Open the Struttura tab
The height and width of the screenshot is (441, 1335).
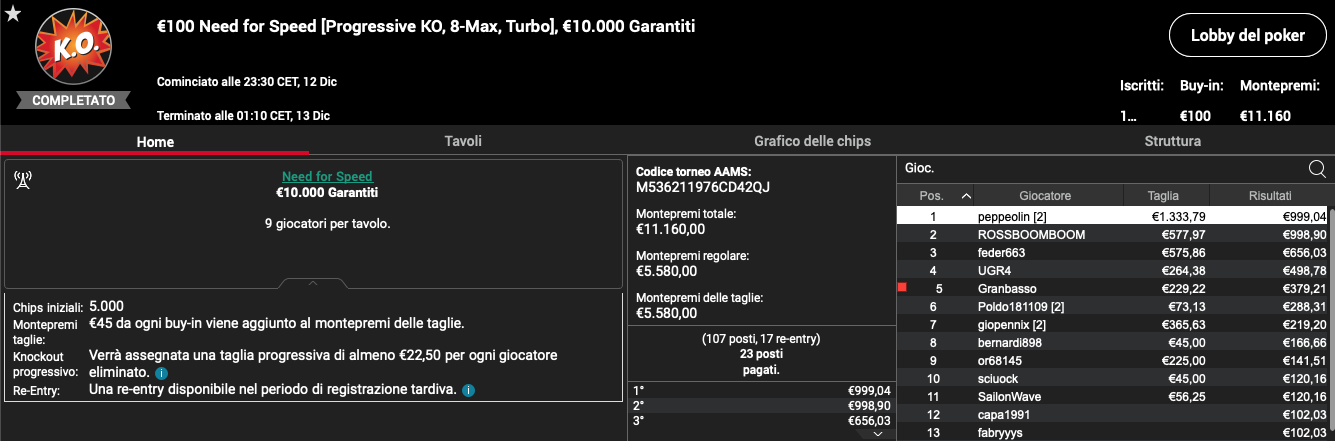[x=1172, y=141]
